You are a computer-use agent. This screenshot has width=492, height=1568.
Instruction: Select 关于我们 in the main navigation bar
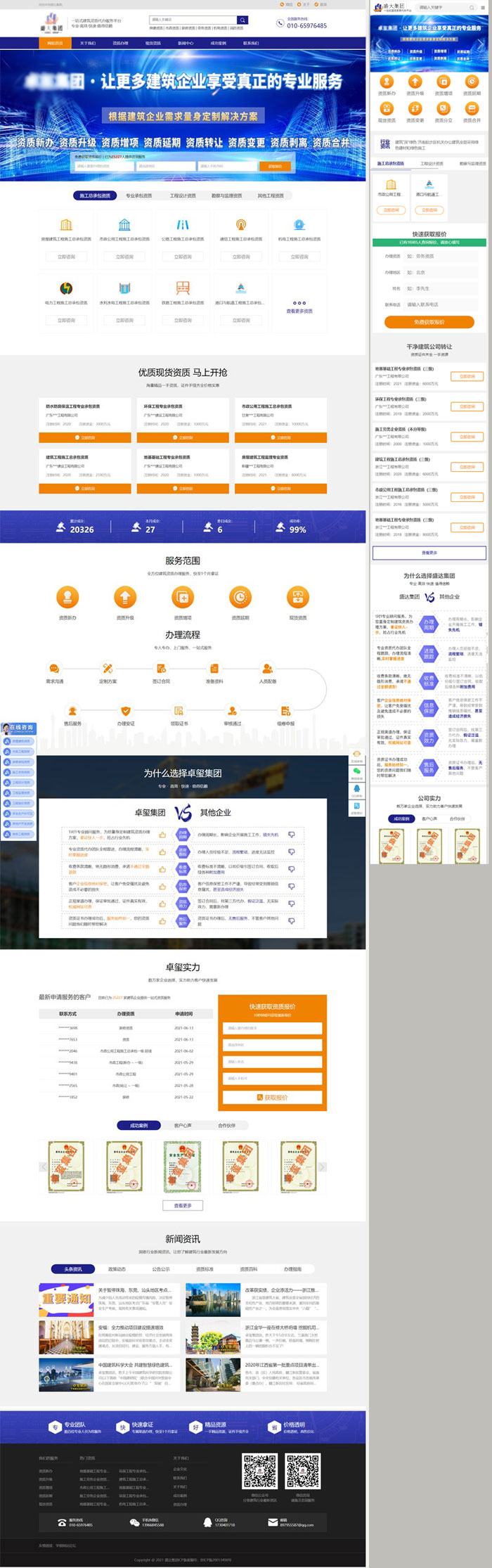point(87,43)
